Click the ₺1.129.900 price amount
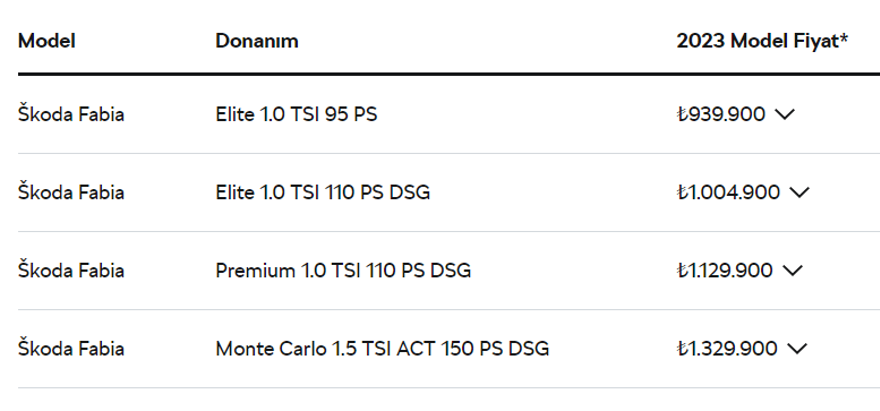880x411 pixels. pyautogui.click(x=724, y=270)
